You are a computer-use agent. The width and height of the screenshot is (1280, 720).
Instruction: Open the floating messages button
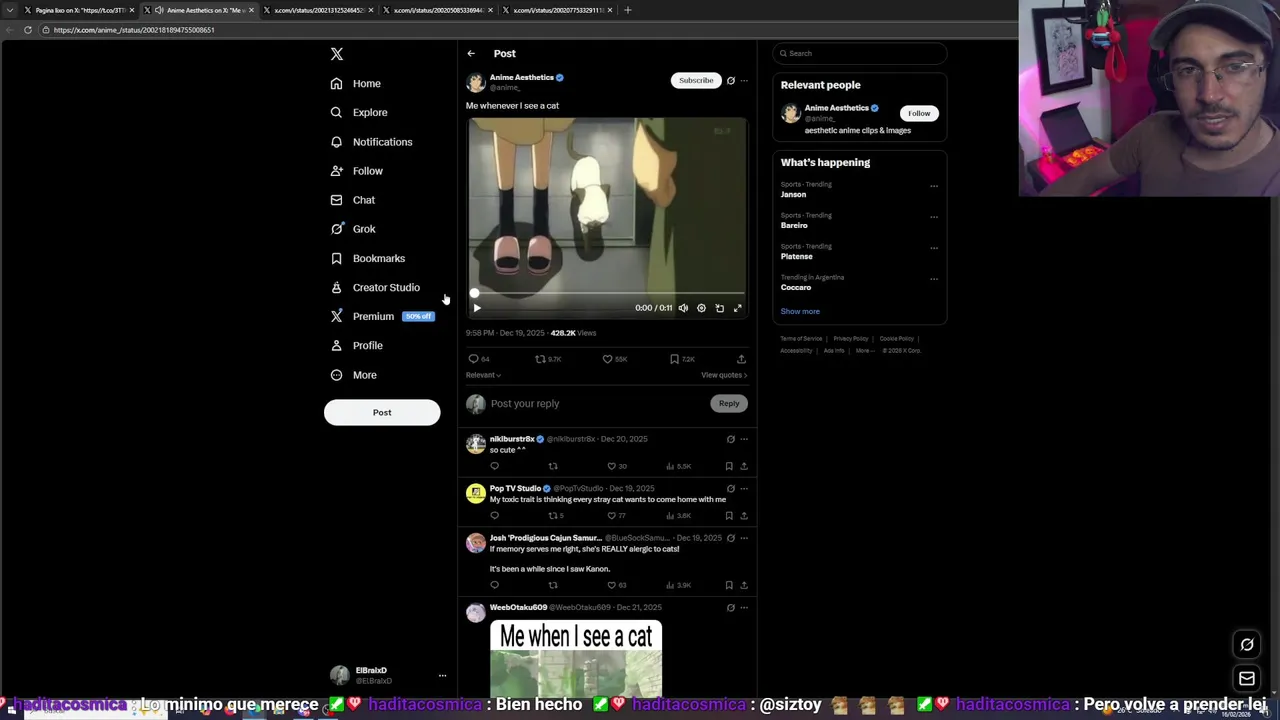point(1247,680)
